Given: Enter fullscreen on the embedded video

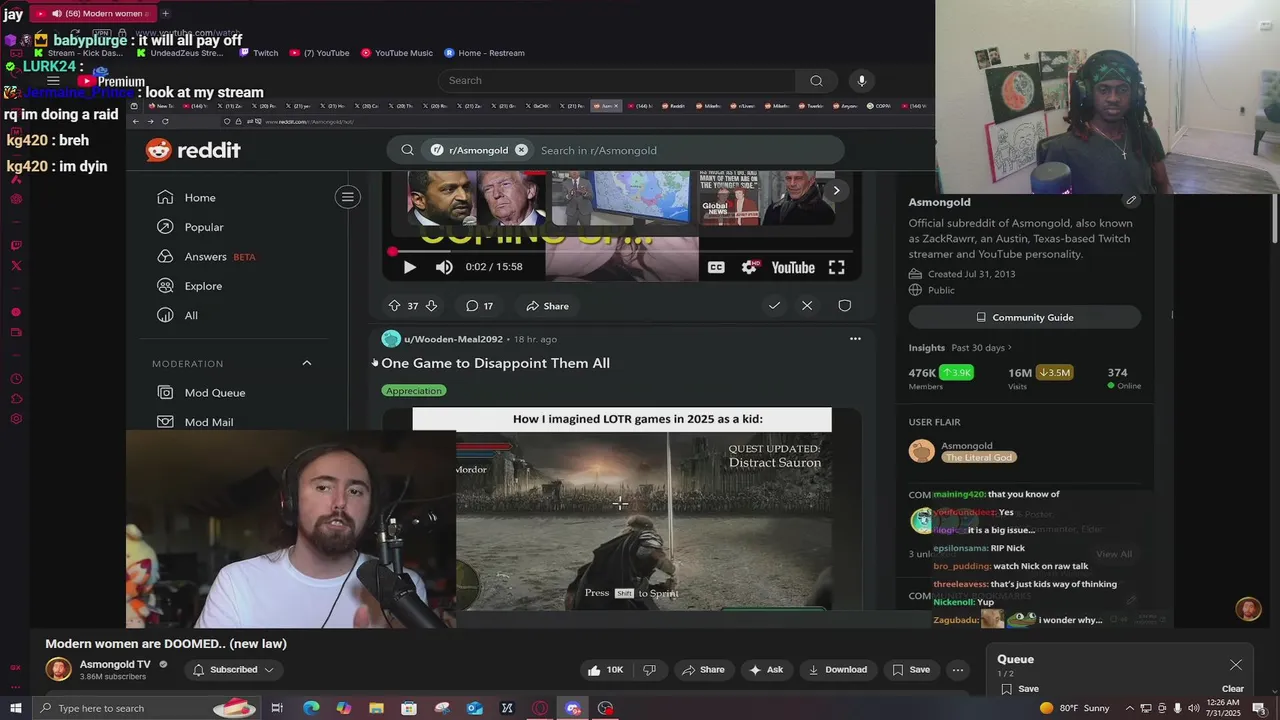Looking at the screenshot, I should (x=836, y=267).
